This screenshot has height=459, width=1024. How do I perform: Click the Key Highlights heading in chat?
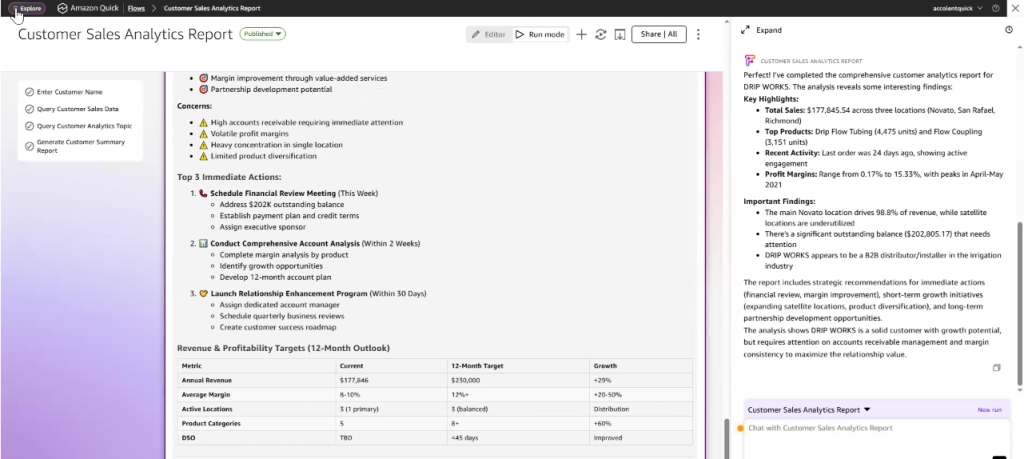[x=771, y=99]
